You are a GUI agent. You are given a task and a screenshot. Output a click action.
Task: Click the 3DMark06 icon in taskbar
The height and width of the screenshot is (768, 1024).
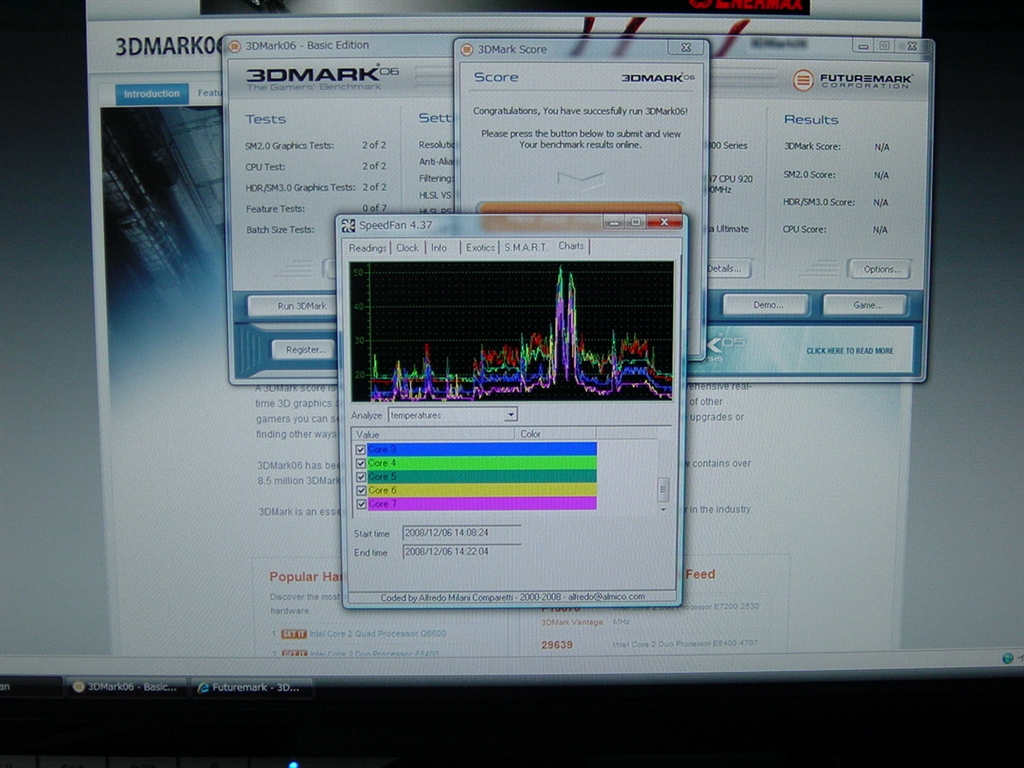point(79,687)
